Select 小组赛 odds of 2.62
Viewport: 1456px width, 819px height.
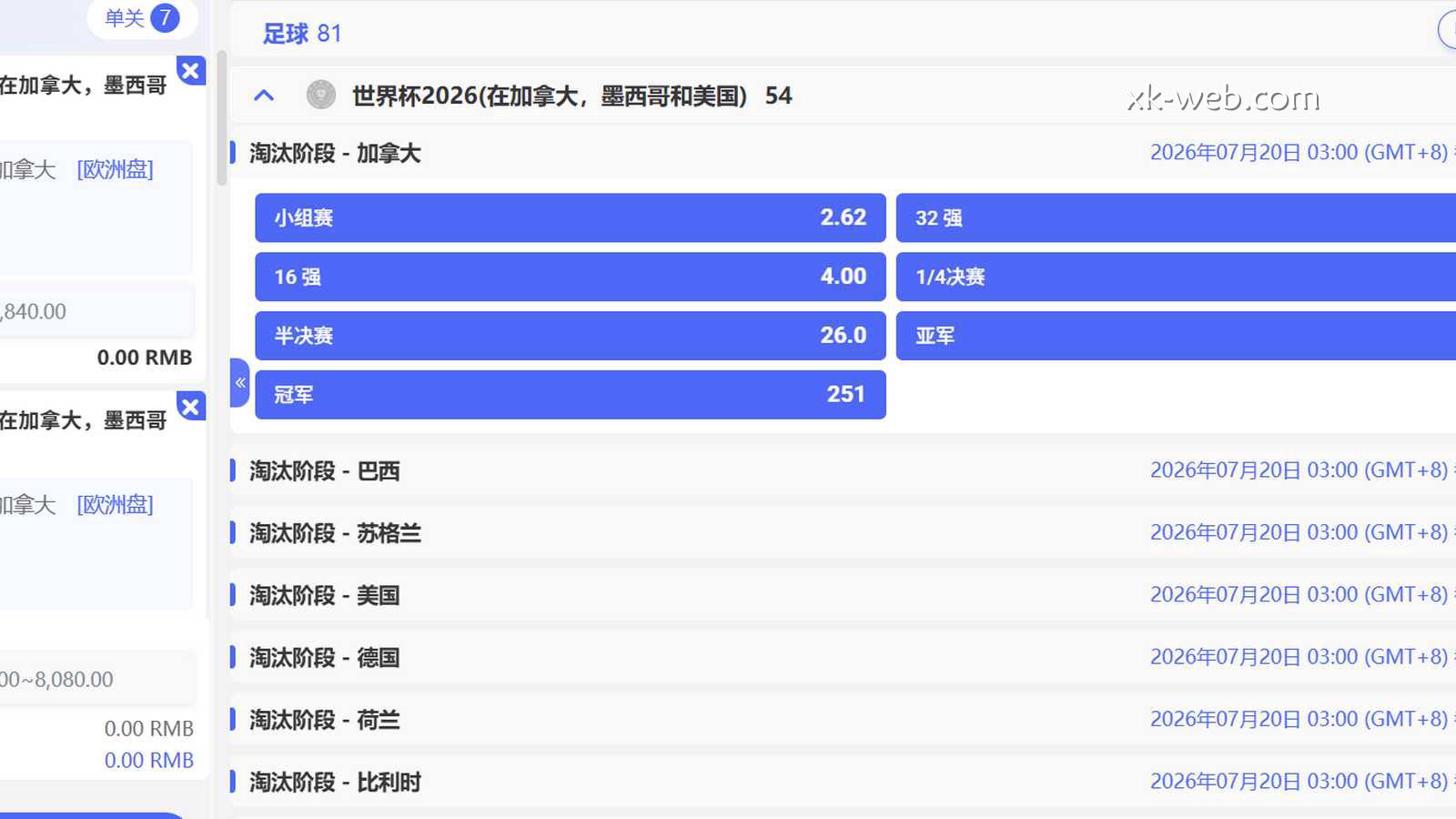tap(569, 217)
